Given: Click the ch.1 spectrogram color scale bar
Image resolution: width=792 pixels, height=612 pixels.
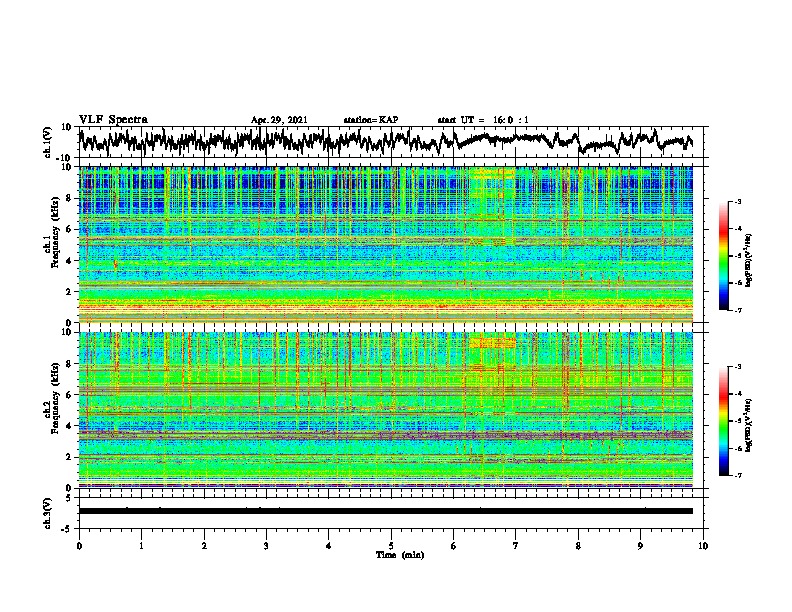Looking at the screenshot, I should (723, 256).
